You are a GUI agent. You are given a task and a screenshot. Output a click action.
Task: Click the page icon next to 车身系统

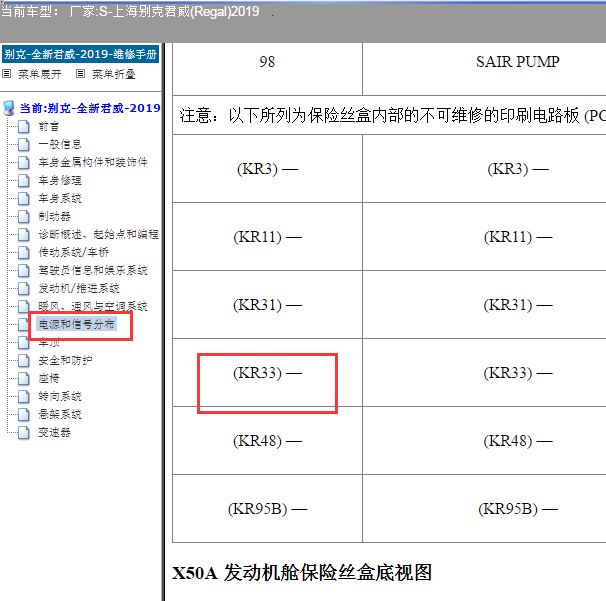pyautogui.click(x=24, y=198)
